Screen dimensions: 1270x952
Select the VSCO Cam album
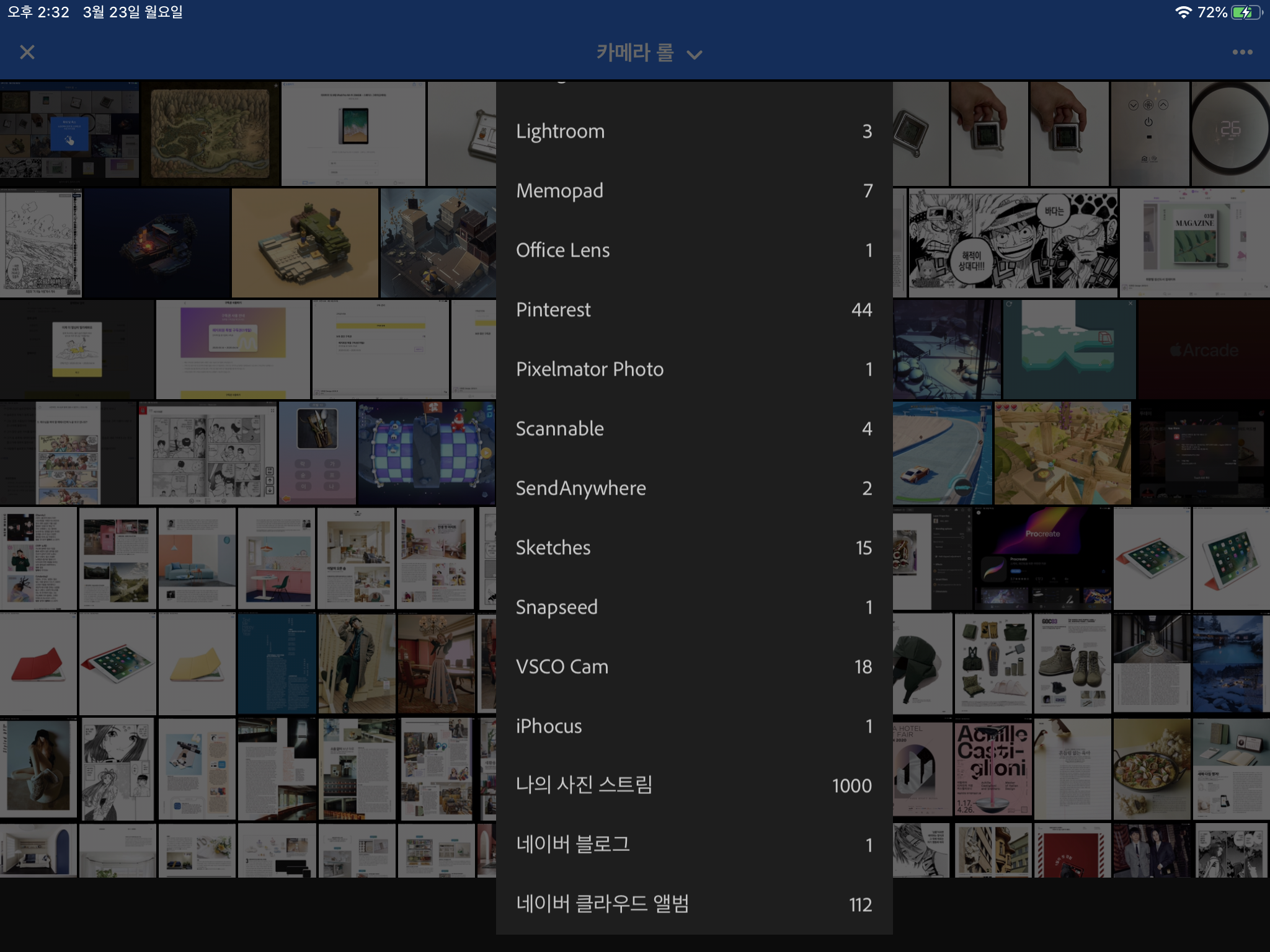(693, 667)
